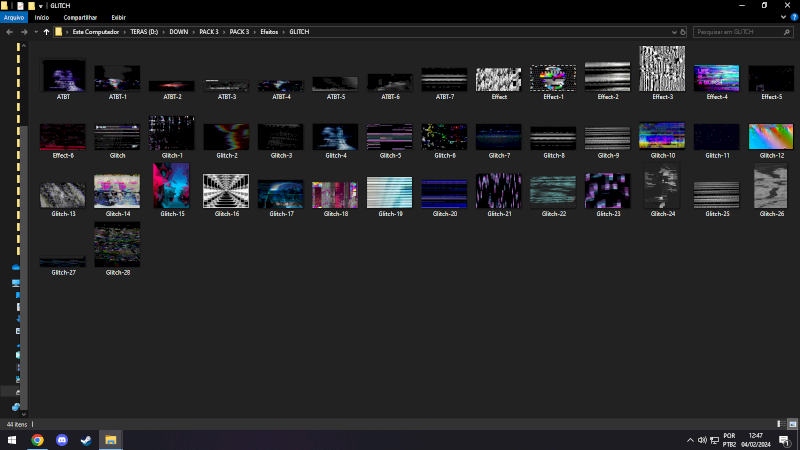Click Este Computador in address bar

click(95, 32)
